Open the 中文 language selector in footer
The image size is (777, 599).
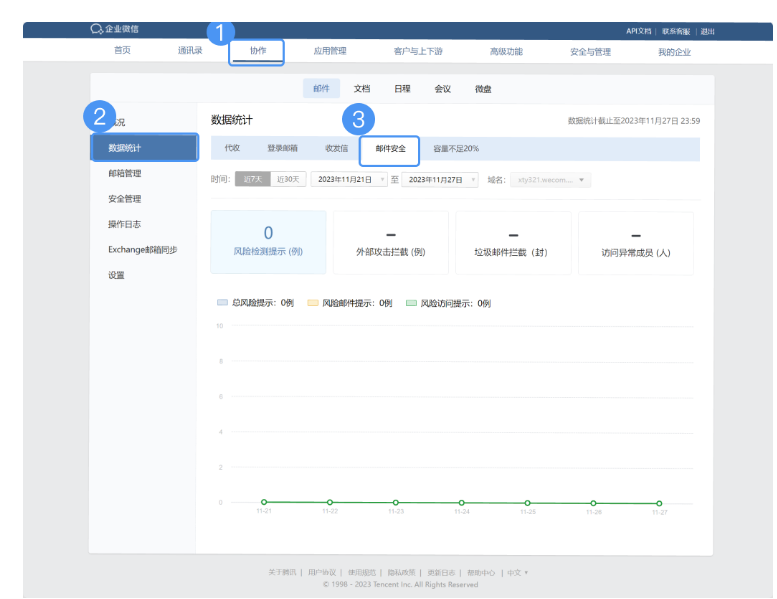point(517,573)
